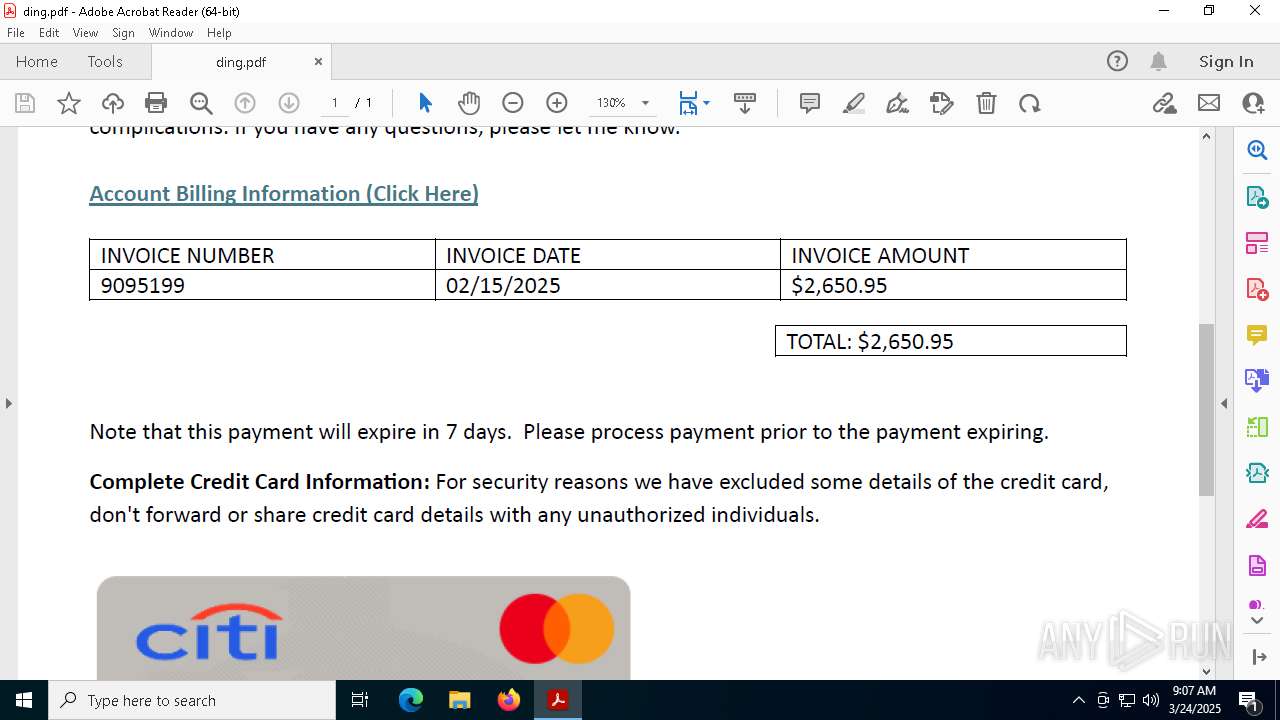Image resolution: width=1280 pixels, height=720 pixels.
Task: Rotate the page view
Action: [1030, 103]
